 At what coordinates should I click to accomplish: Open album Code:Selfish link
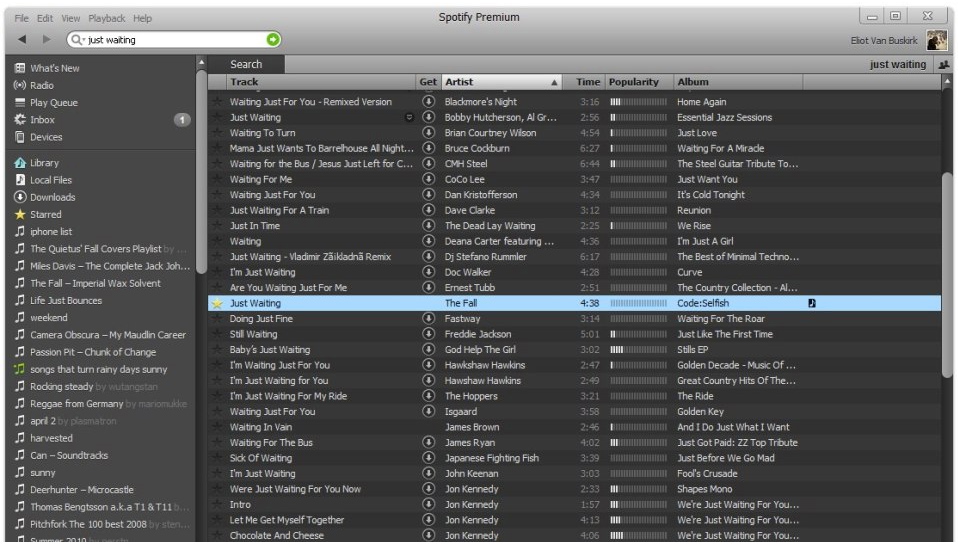click(703, 303)
